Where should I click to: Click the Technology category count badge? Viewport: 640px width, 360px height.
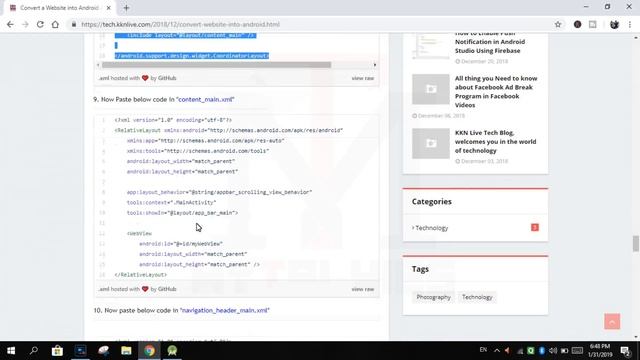pos(535,227)
